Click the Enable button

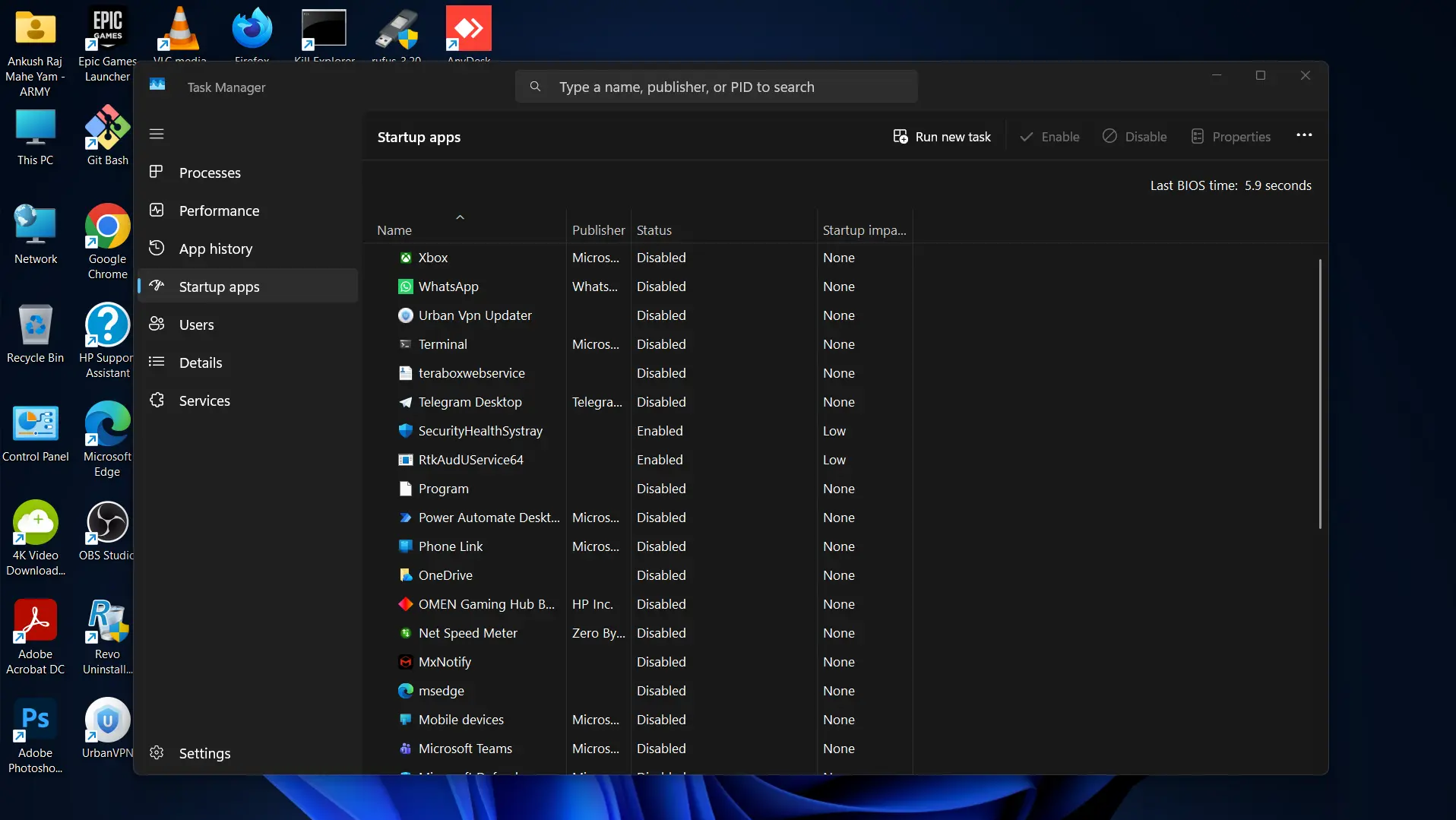pos(1049,137)
